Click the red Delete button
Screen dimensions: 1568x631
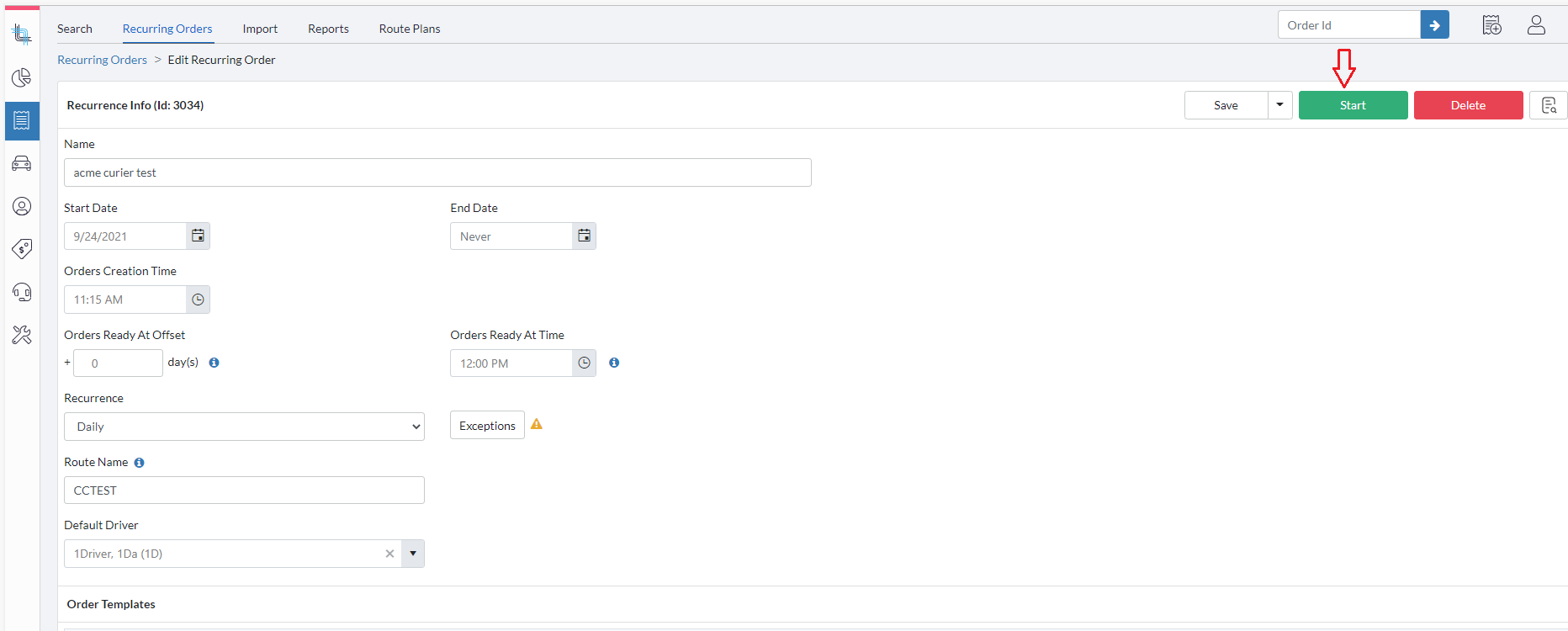point(1468,105)
